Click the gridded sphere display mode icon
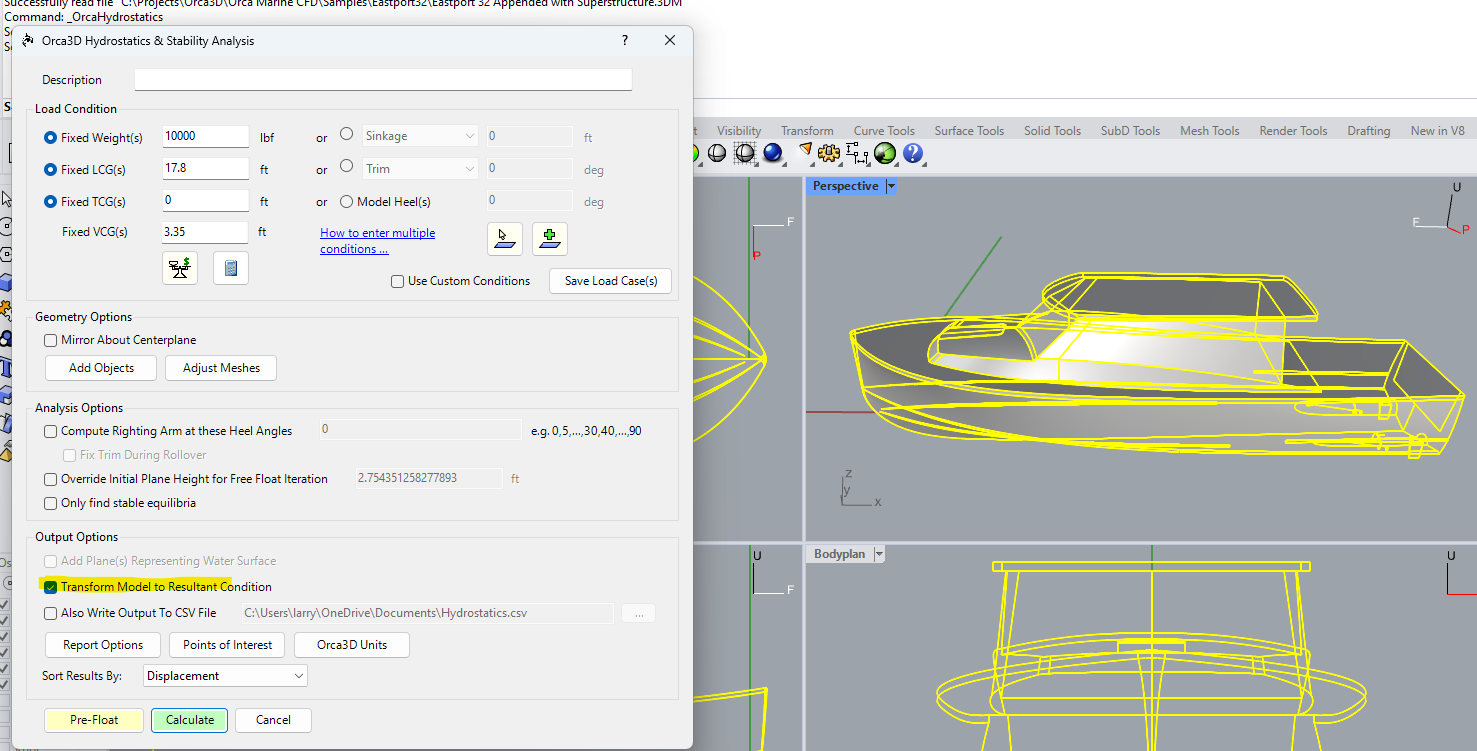1477x751 pixels. tap(744, 153)
